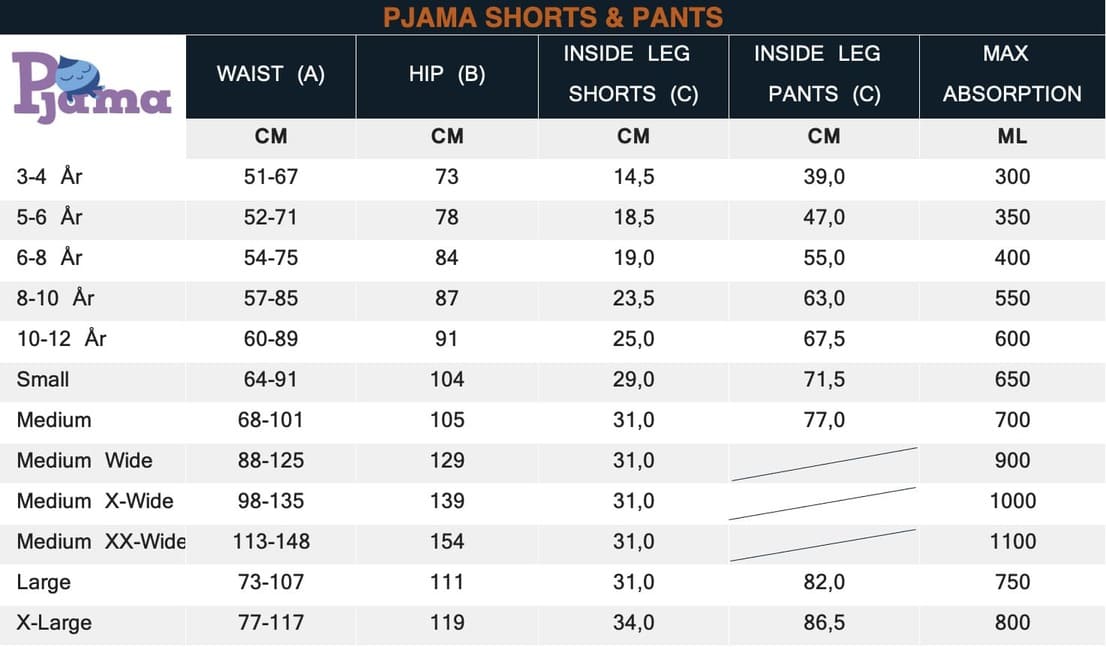The width and height of the screenshot is (1106, 647).
Task: Select the Small size row label
Action: pyautogui.click(x=43, y=380)
